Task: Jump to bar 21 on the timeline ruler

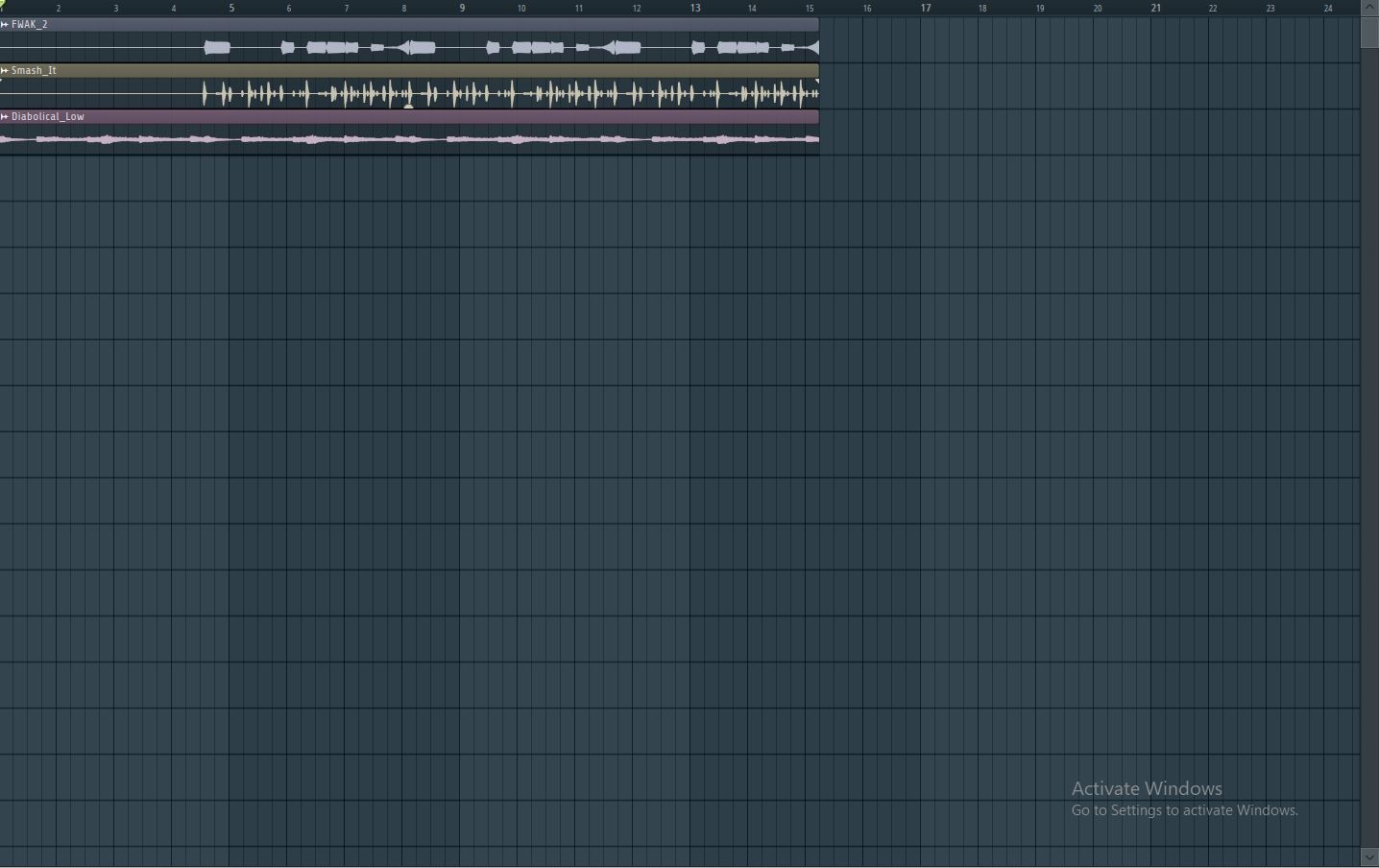Action: click(x=1156, y=8)
